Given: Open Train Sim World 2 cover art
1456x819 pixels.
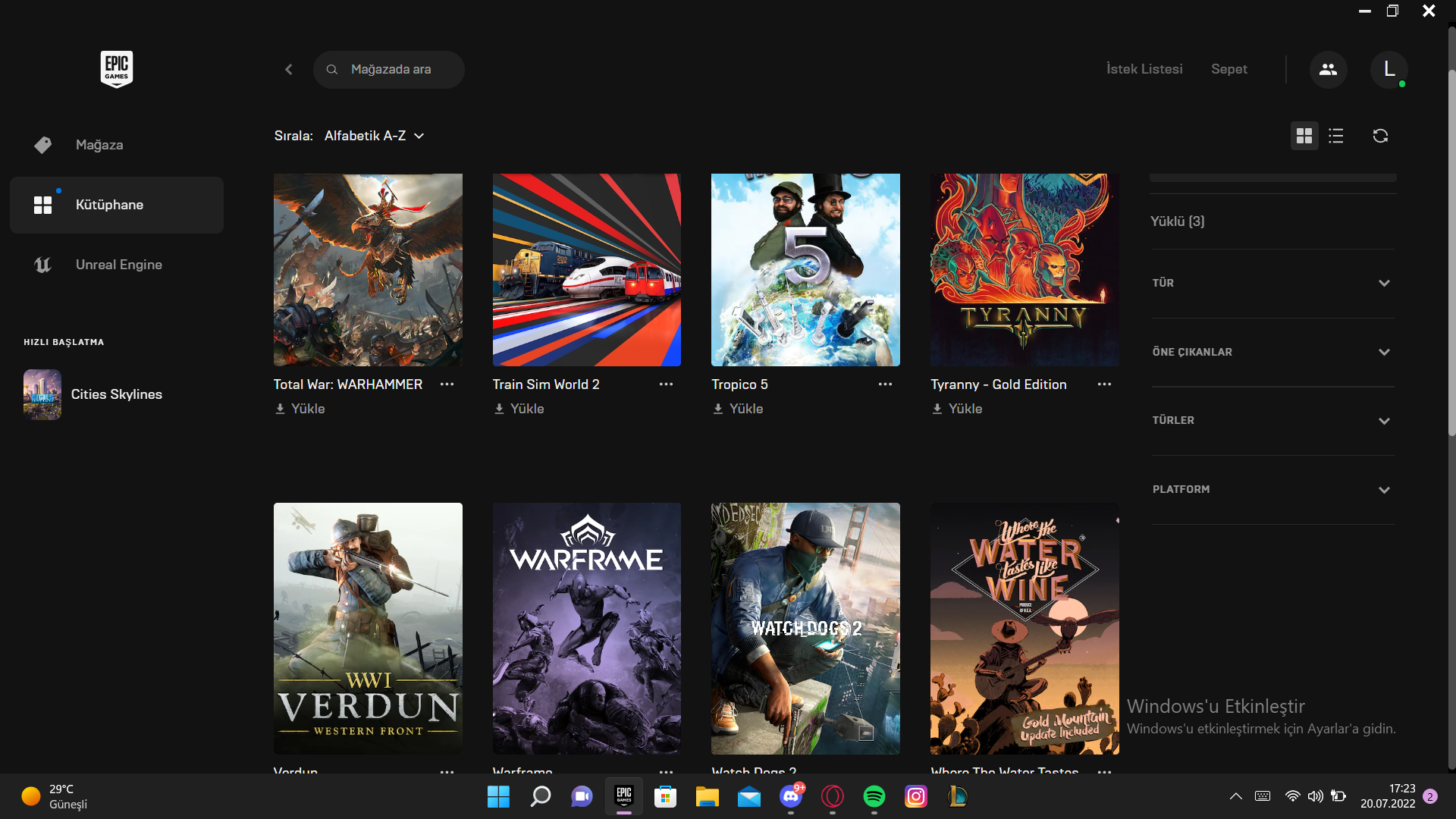Looking at the screenshot, I should pos(587,270).
